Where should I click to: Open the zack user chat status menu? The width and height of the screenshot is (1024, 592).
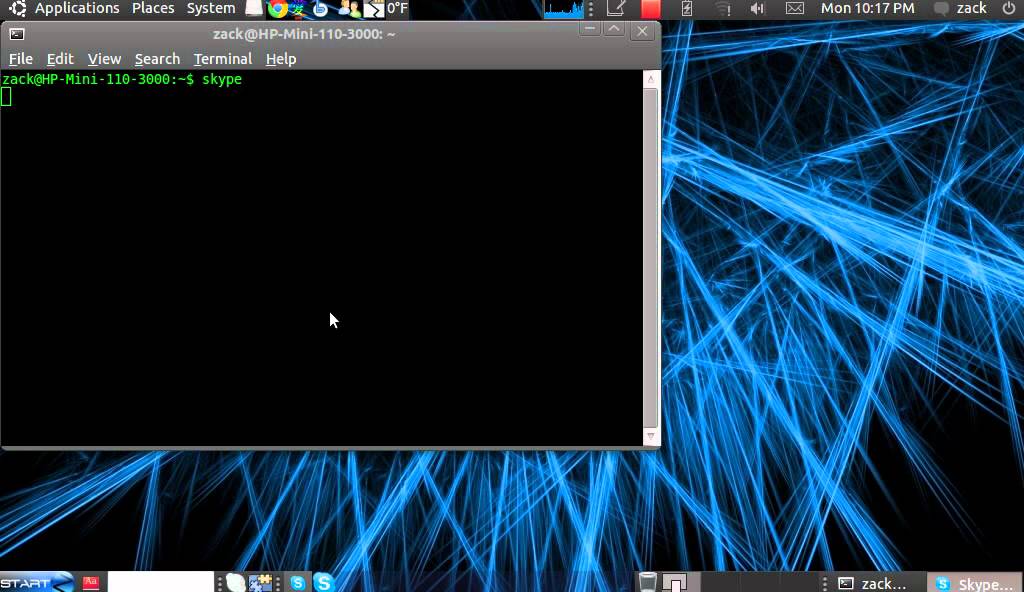point(960,8)
